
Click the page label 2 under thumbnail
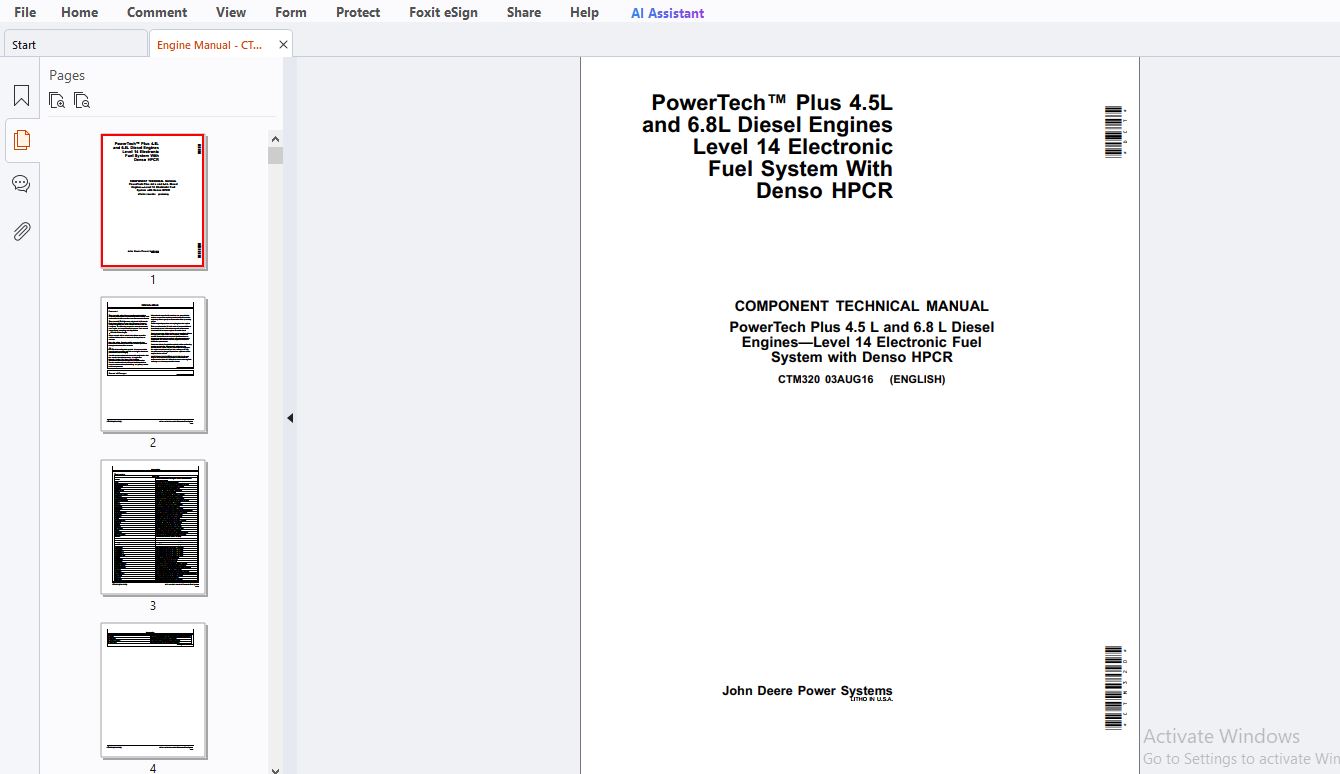click(x=153, y=442)
